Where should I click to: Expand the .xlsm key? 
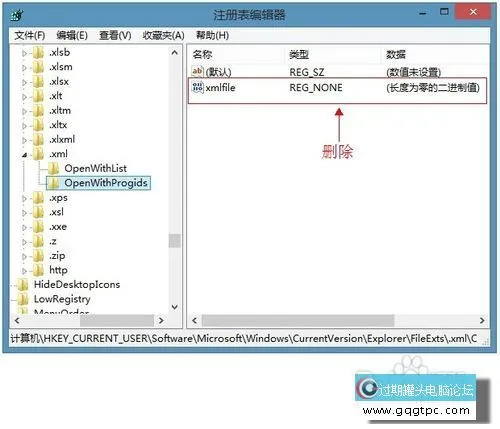tap(24, 68)
